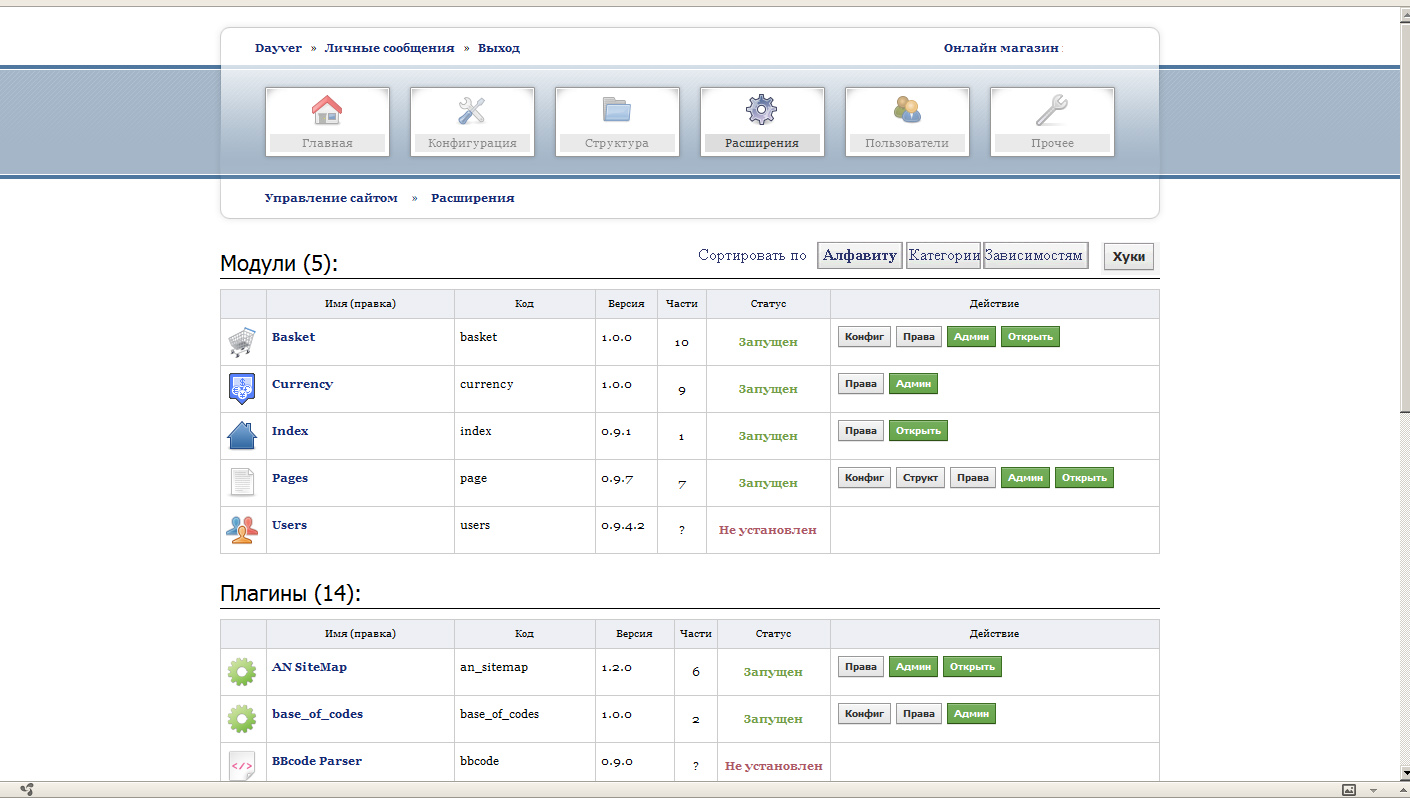
Task: Open the Онлайн магазин link
Action: pos(1000,48)
